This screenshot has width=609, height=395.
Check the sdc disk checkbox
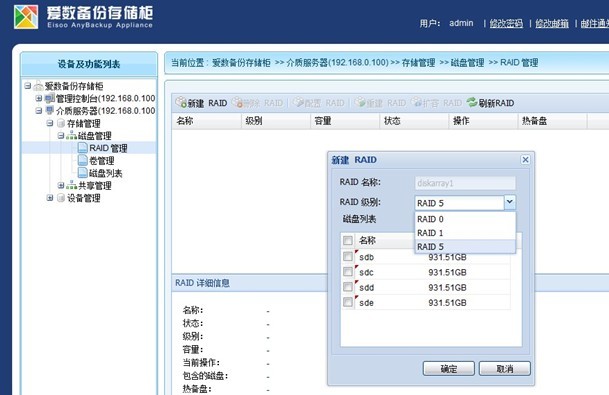point(348,272)
